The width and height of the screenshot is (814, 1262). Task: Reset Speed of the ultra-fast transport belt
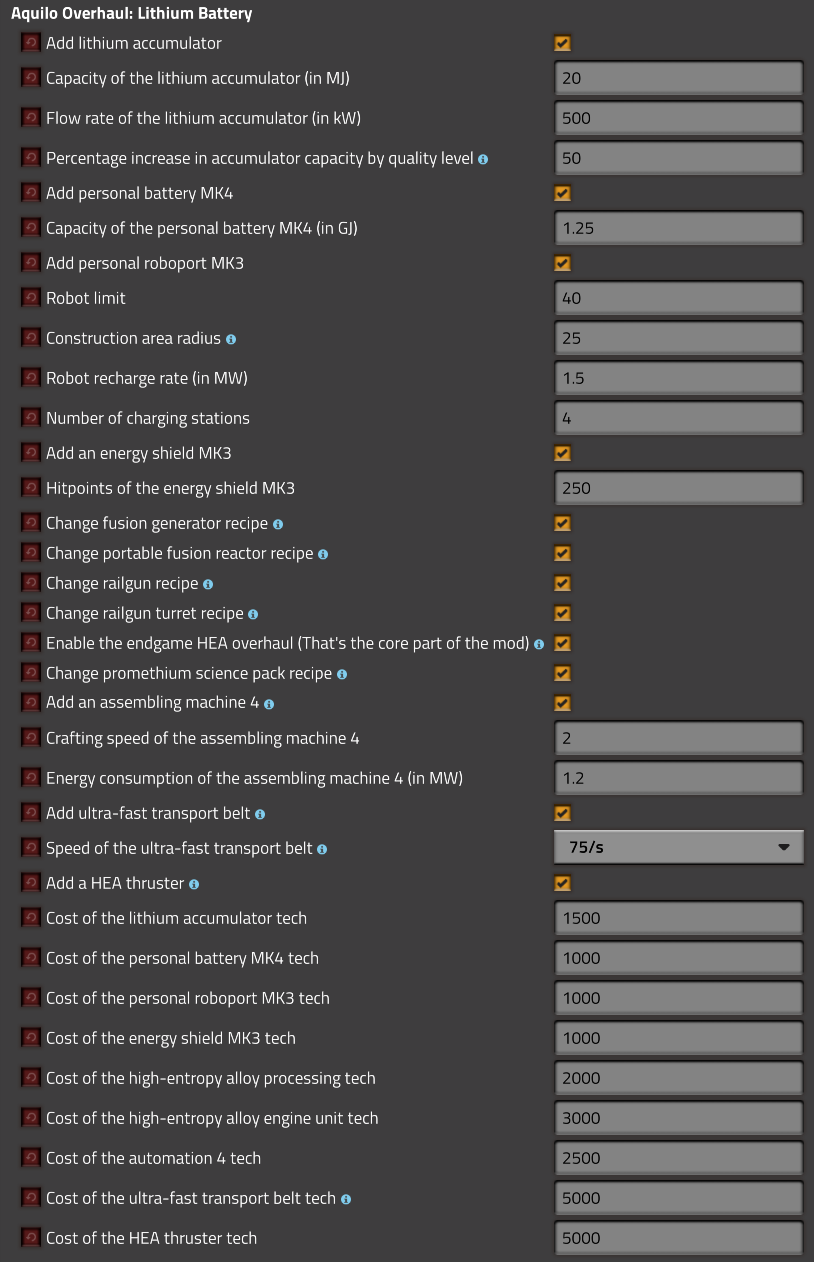31,848
